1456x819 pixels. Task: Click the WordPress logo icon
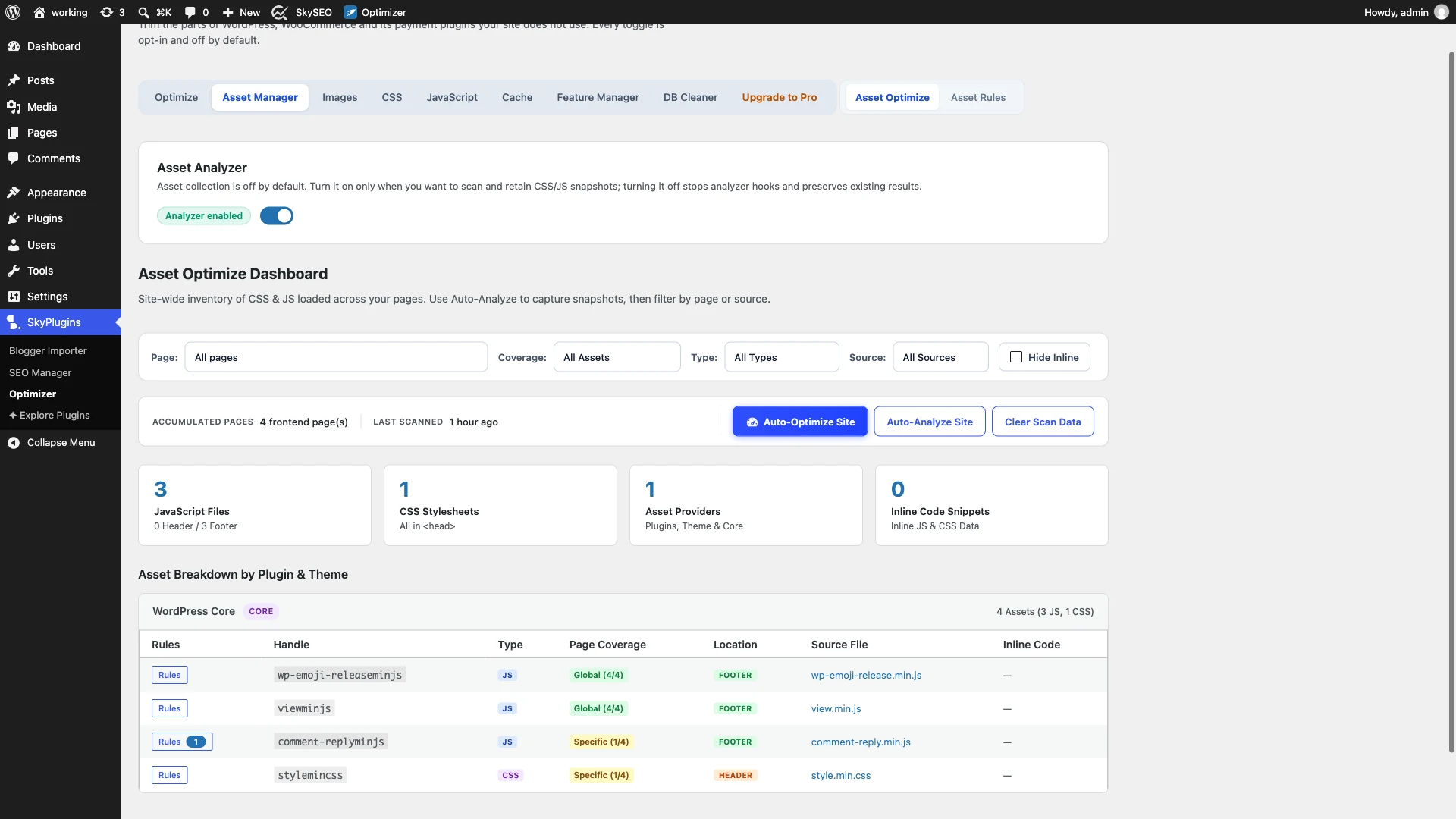click(x=13, y=12)
